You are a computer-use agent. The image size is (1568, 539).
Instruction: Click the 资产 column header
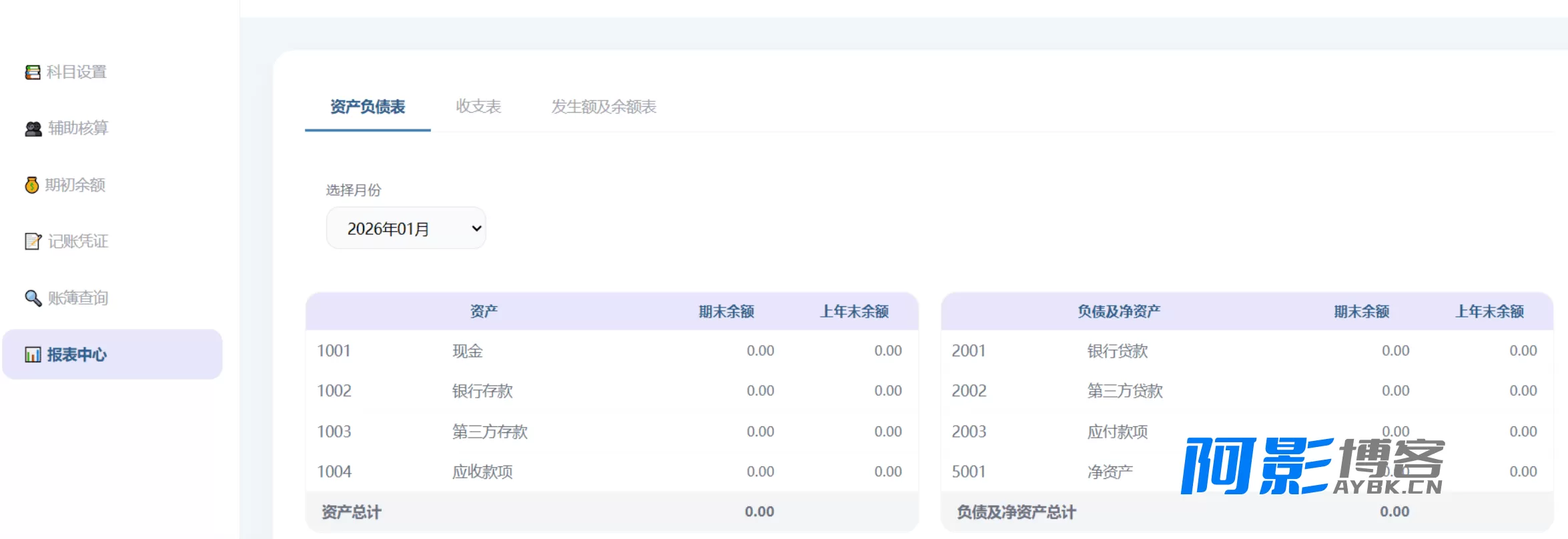pos(484,312)
